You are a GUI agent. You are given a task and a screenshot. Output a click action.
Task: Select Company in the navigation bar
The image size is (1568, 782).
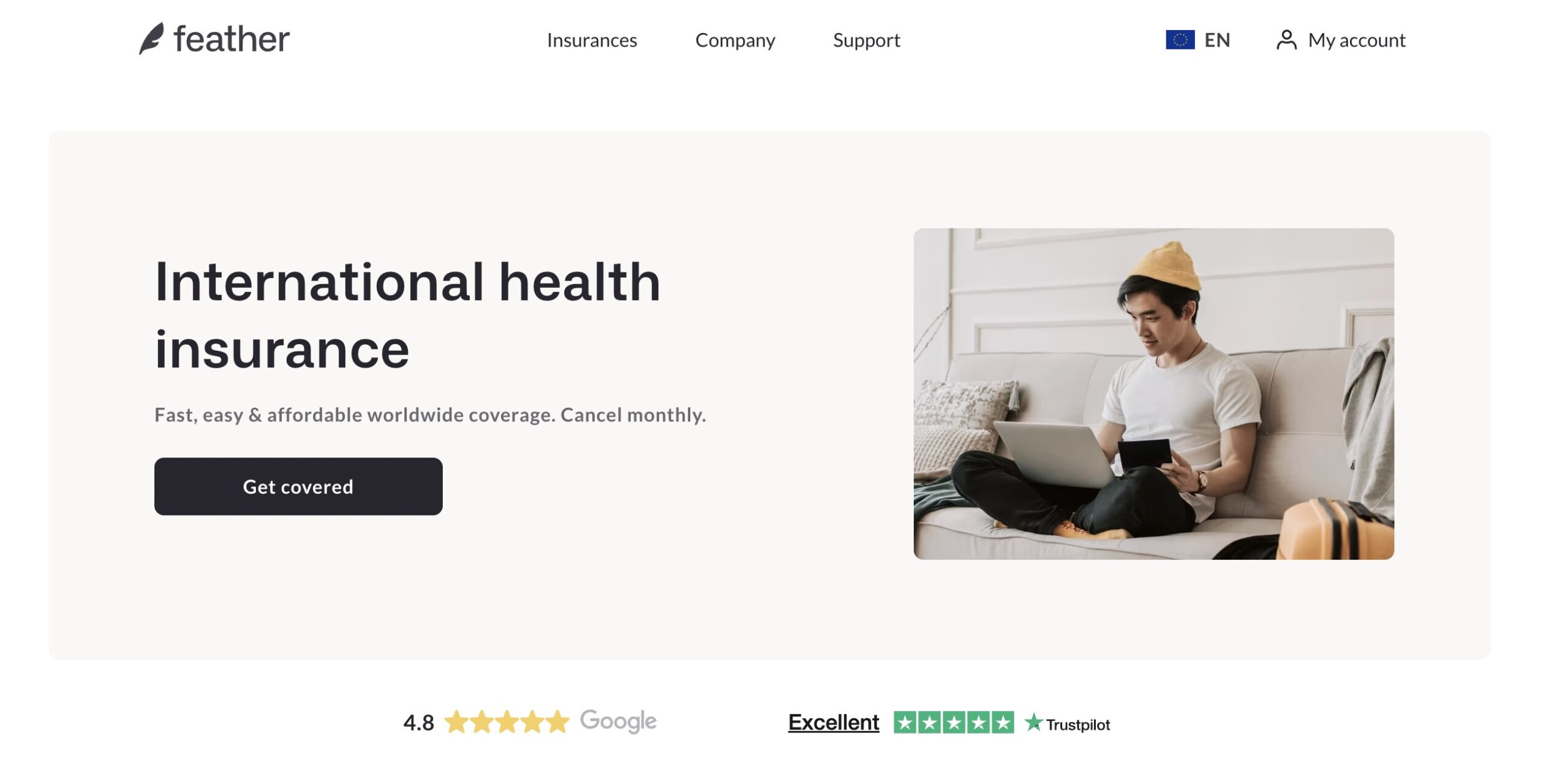(x=735, y=40)
